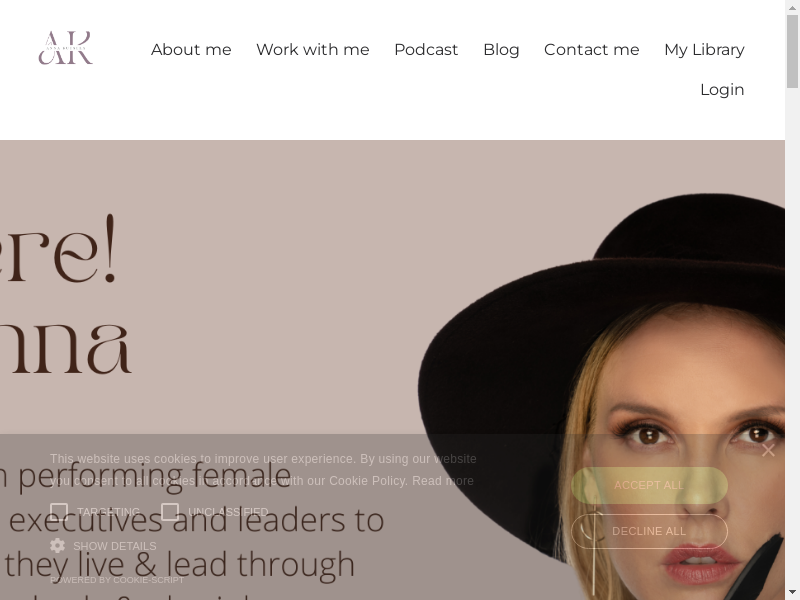
Task: Click the Decline All cookies button
Action: click(x=649, y=531)
